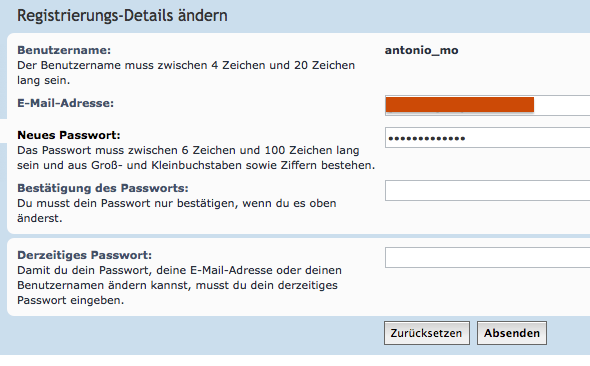Click the Derzeitiges Passwort label

pyautogui.click(x=85, y=255)
